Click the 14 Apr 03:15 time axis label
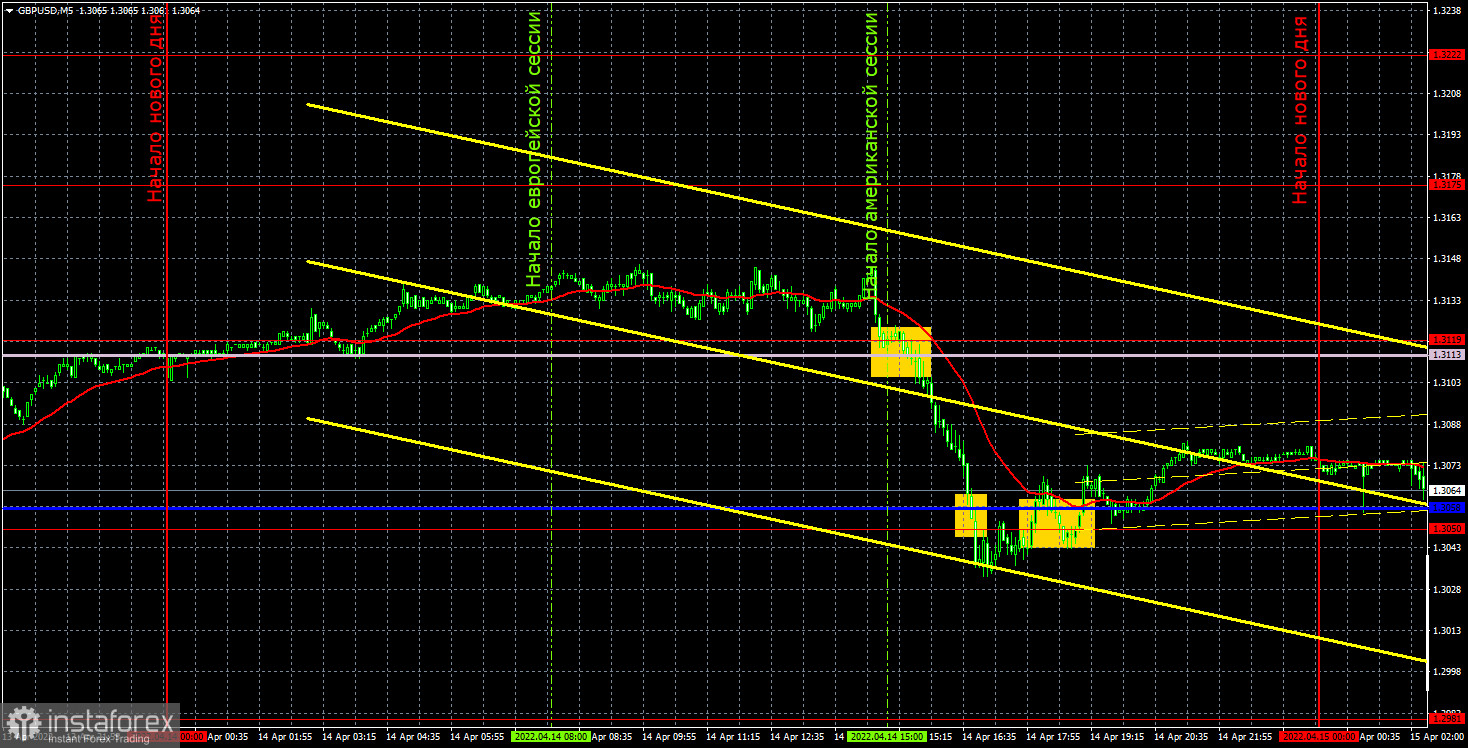The height and width of the screenshot is (748, 1468). [x=349, y=736]
